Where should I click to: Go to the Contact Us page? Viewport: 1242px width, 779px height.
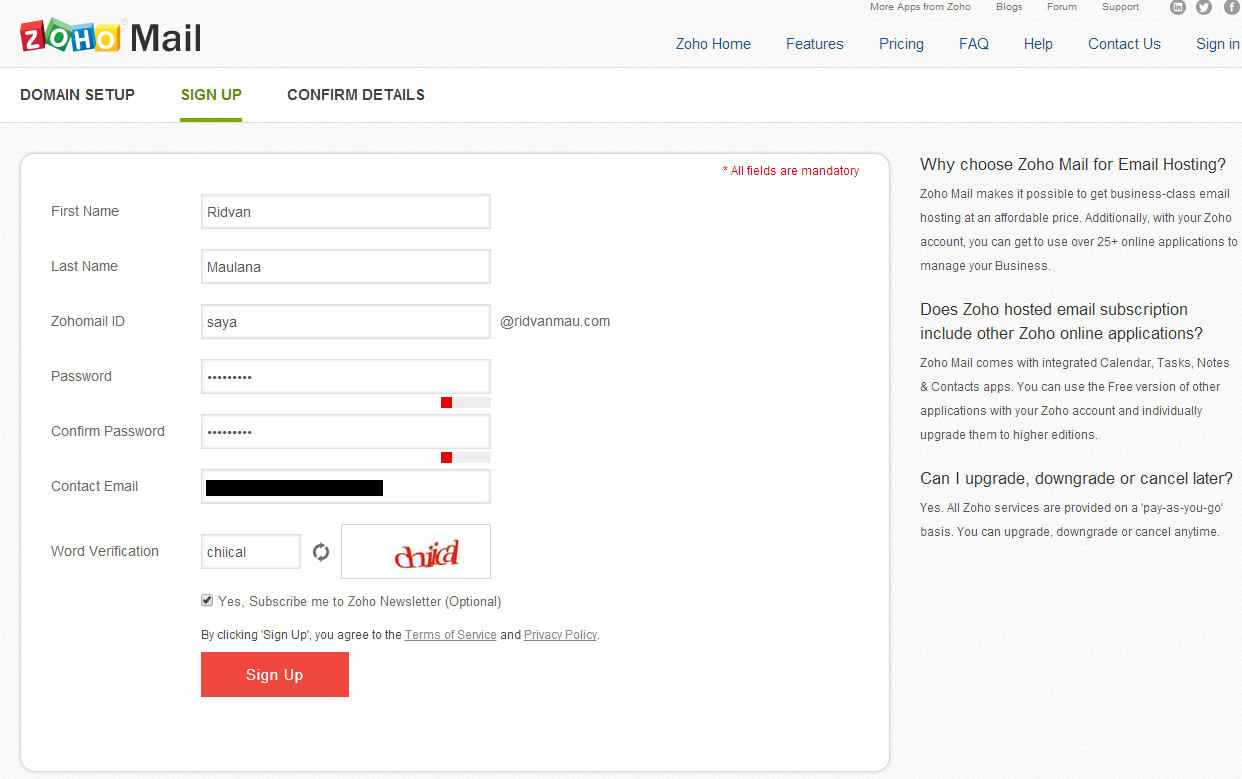tap(1124, 44)
